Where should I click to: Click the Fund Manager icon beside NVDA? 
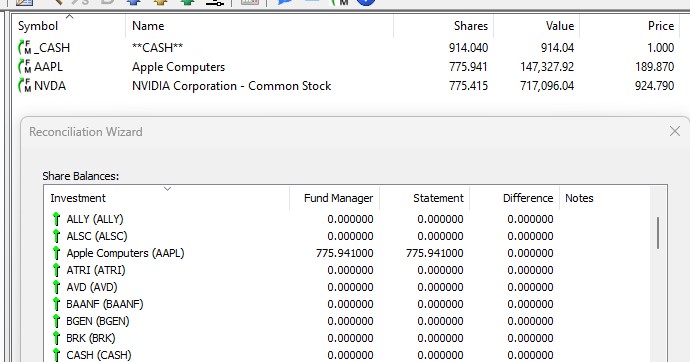(x=25, y=86)
